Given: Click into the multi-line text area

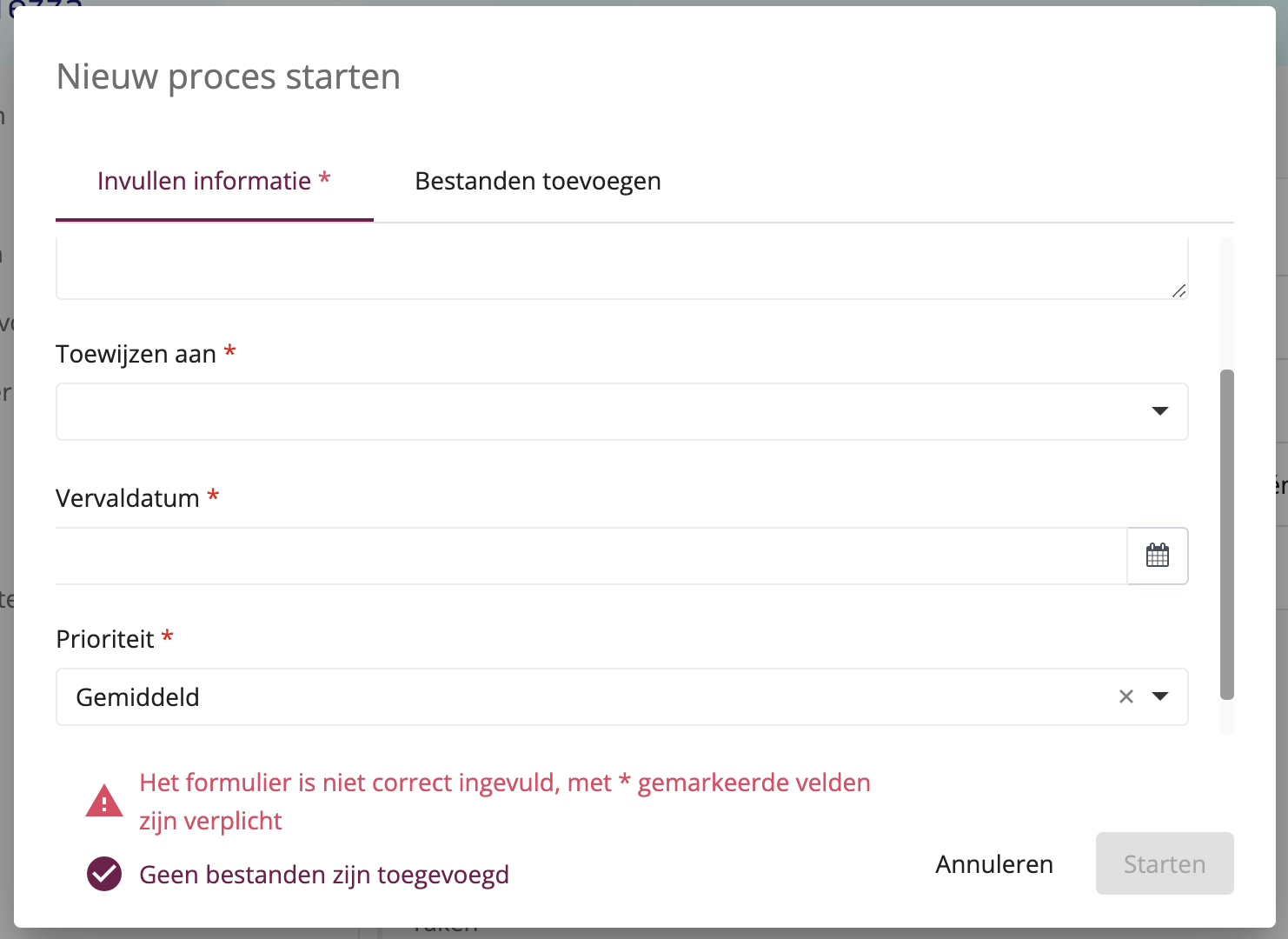Looking at the screenshot, I should point(621,268).
